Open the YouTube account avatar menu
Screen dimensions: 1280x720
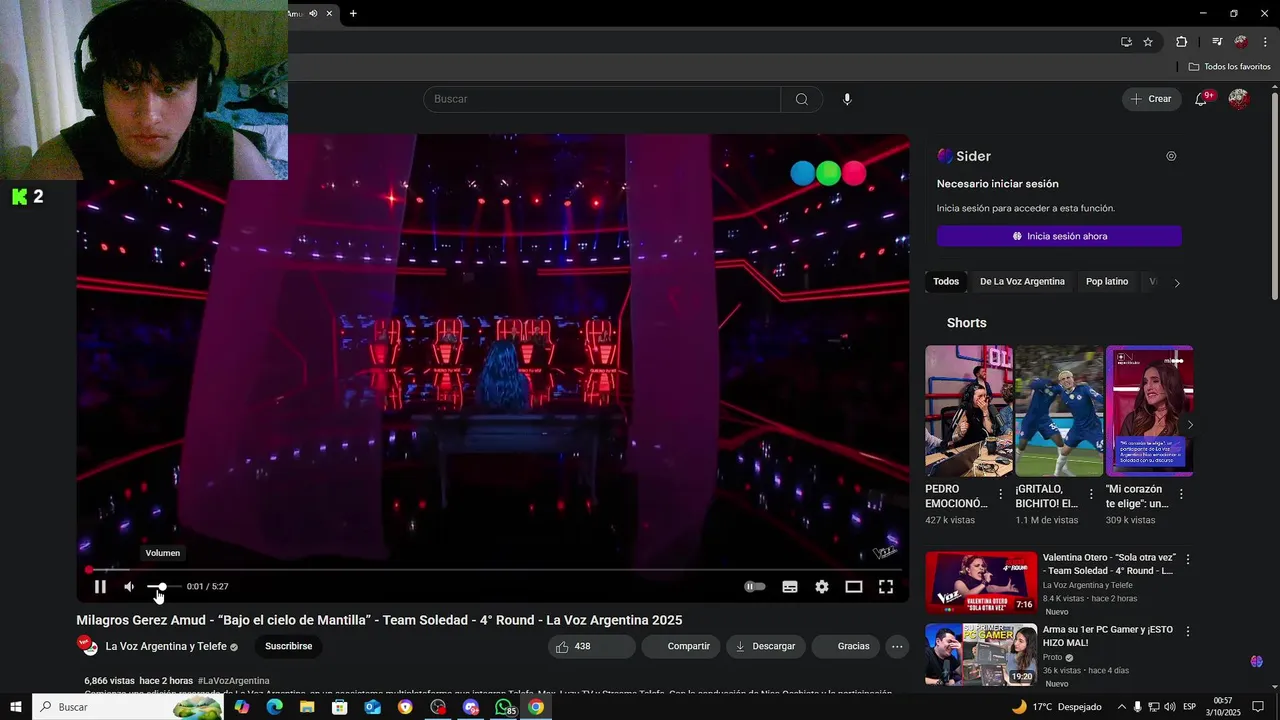tap(1239, 99)
